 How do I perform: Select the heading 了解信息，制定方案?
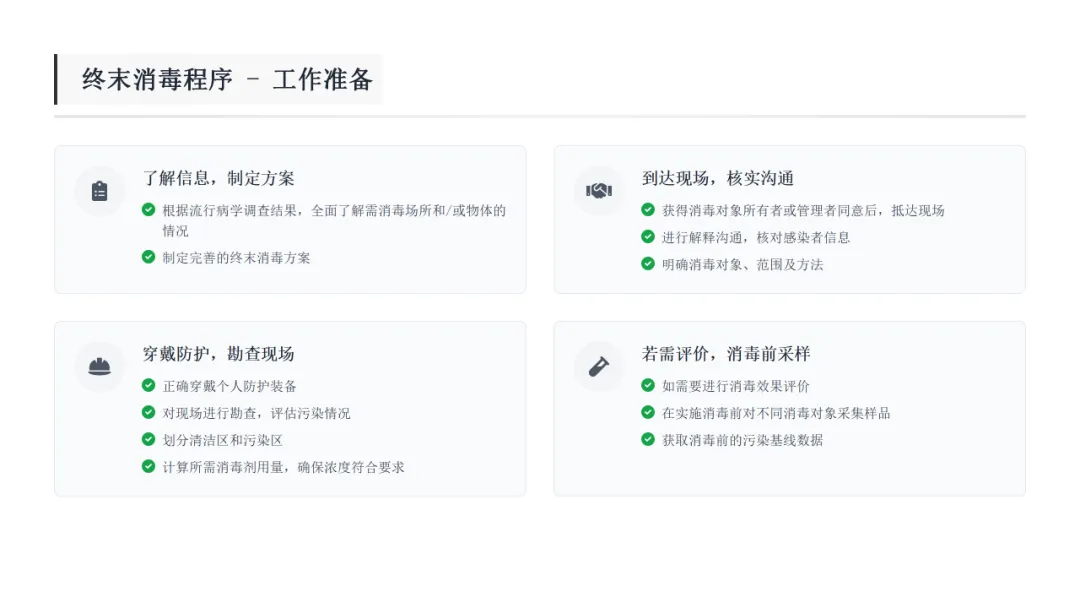219,179
